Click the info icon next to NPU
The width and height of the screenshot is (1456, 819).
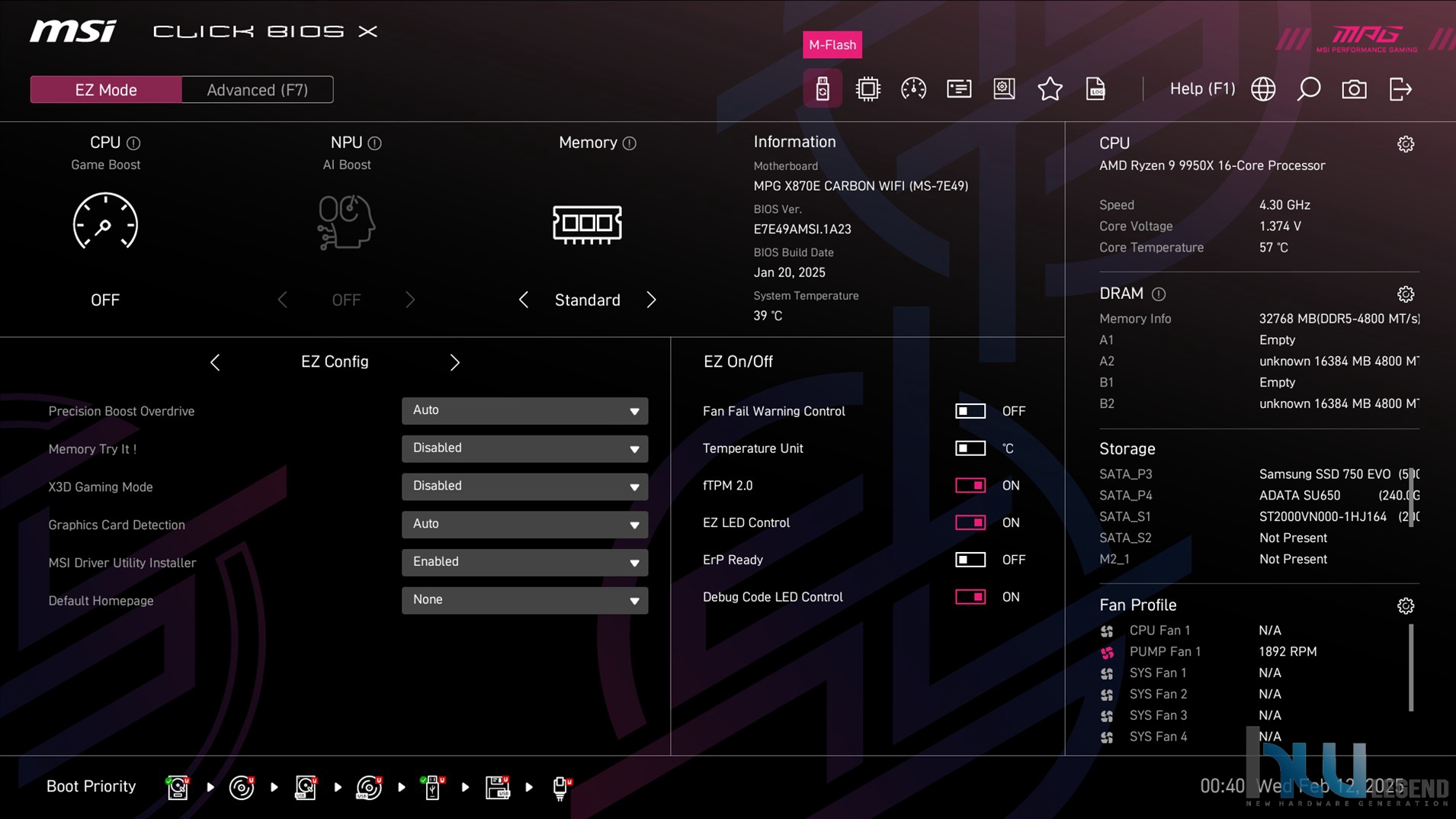(x=374, y=143)
